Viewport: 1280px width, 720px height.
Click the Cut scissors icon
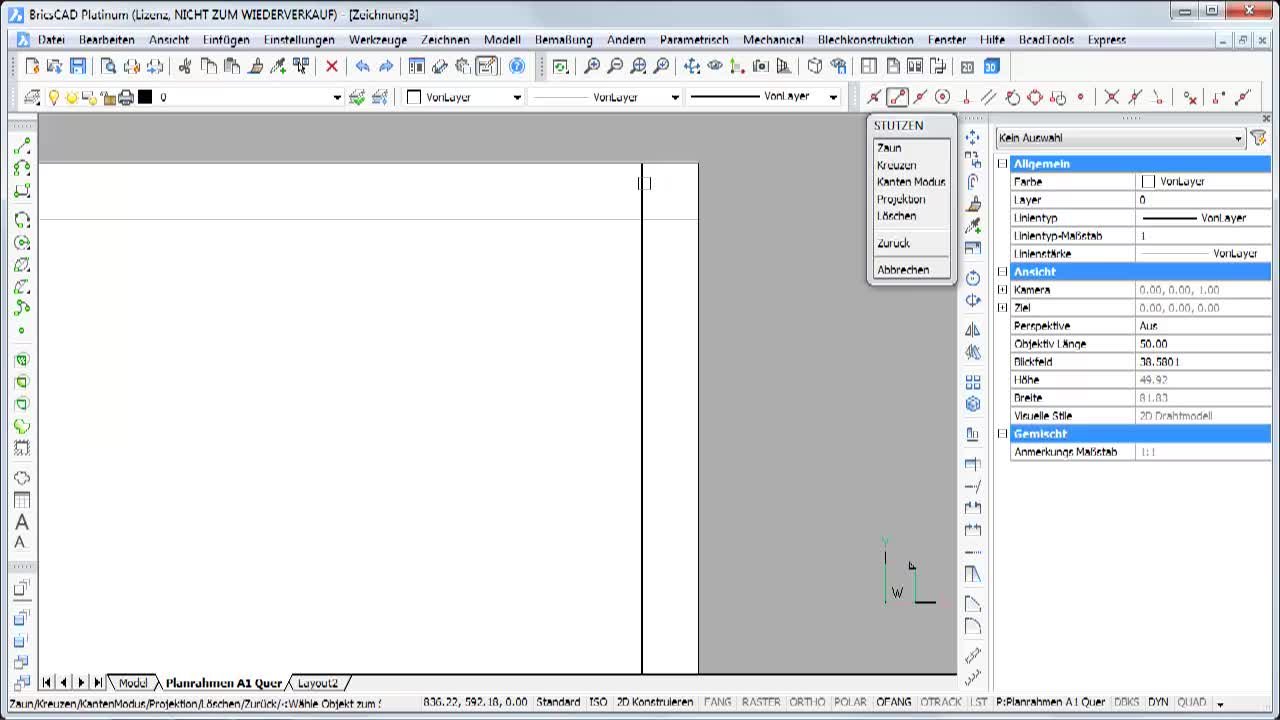185,66
